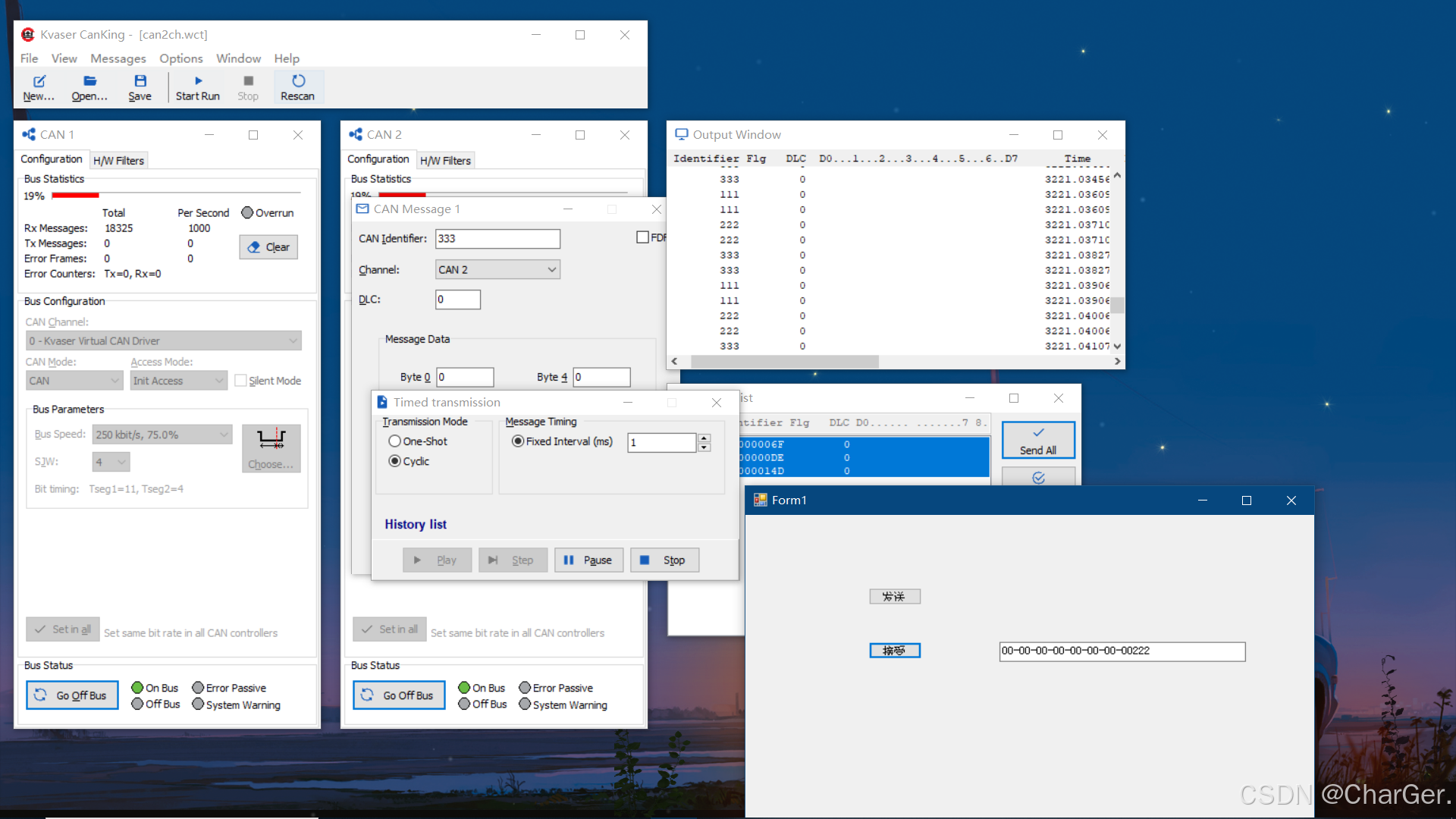Click On Bus indicator in CAN 1
The height and width of the screenshot is (819, 1456).
tap(137, 688)
